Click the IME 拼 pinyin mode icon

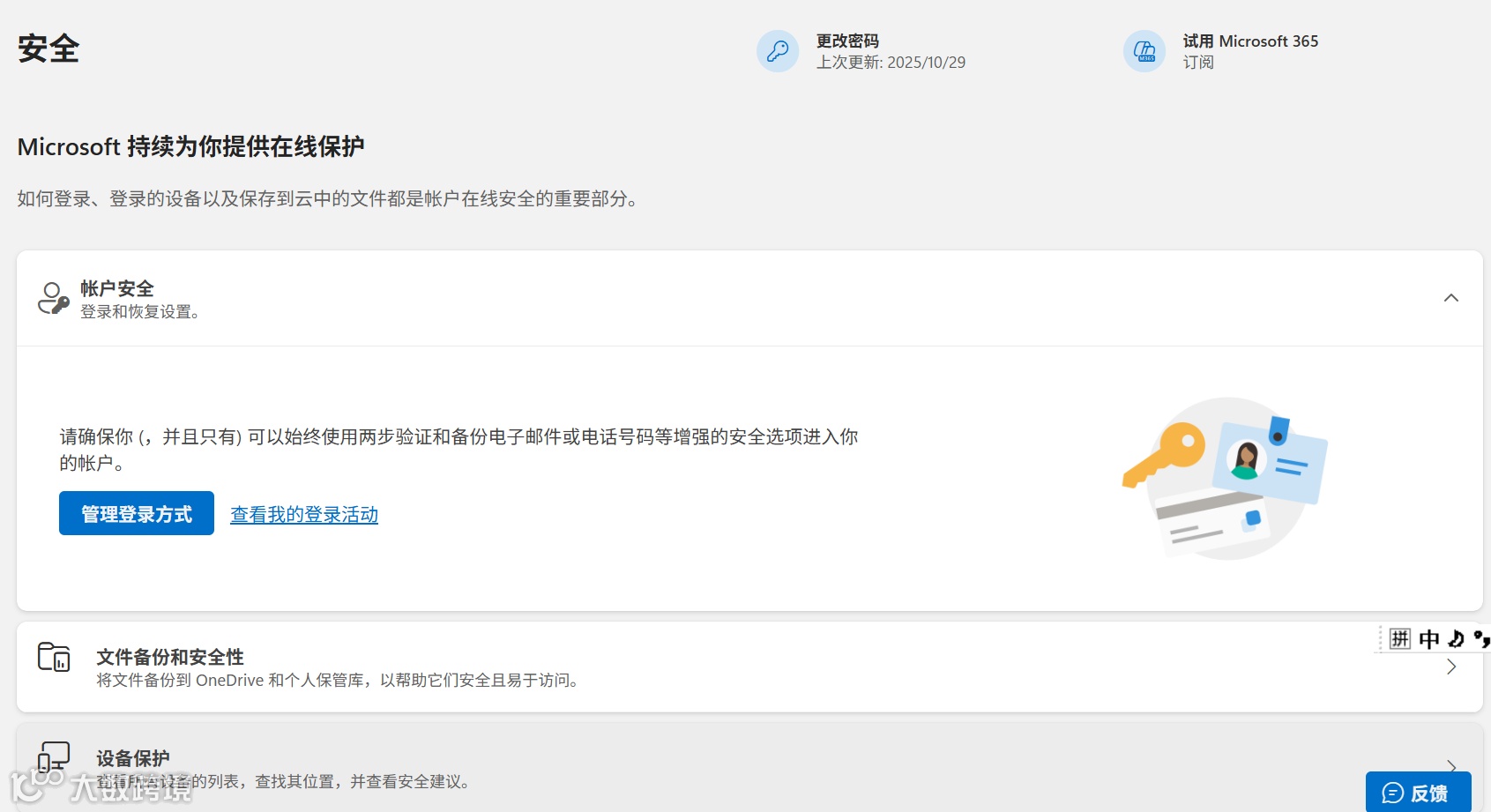pos(1400,638)
